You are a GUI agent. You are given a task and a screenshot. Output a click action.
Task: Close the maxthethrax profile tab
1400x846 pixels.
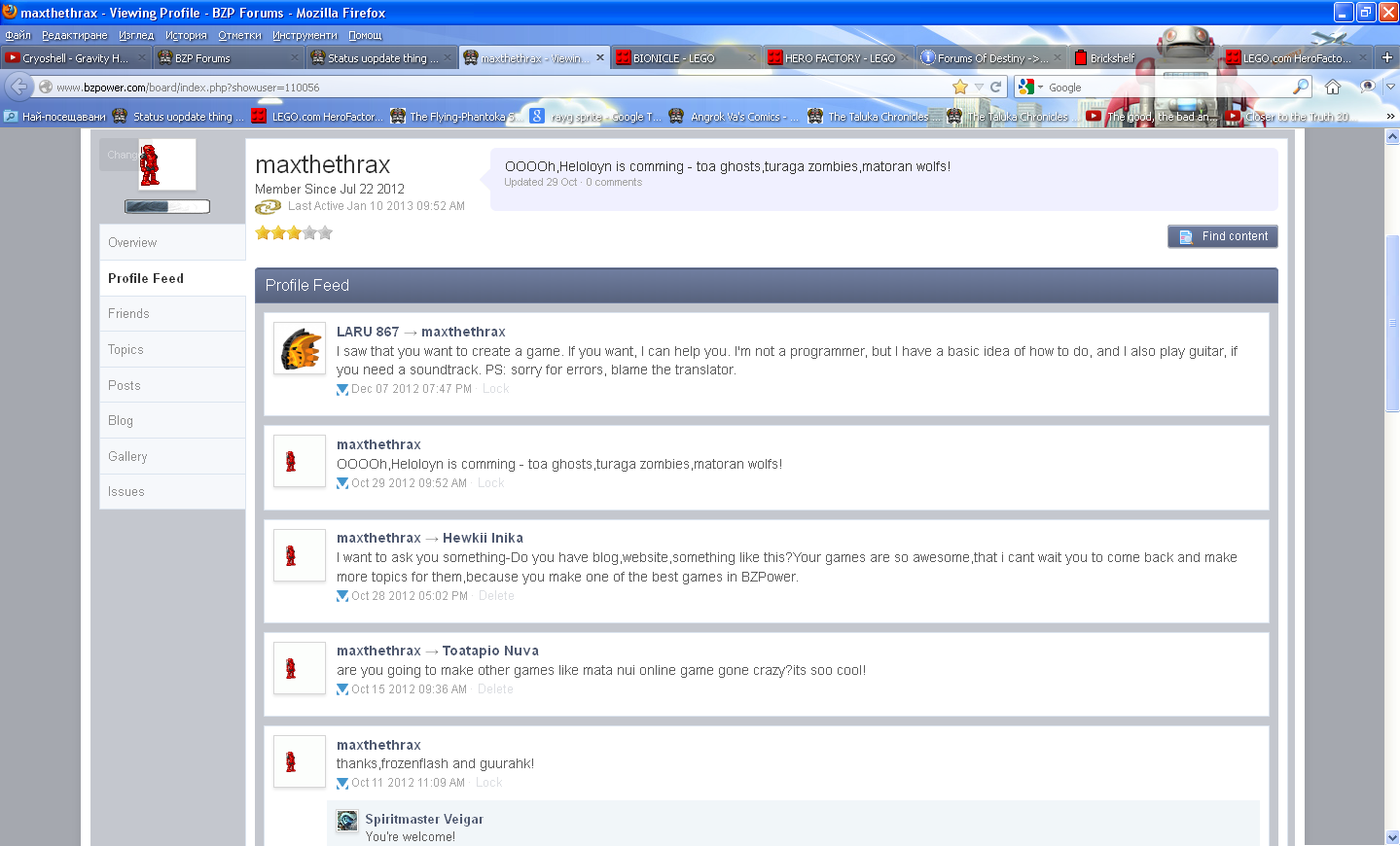pyautogui.click(x=600, y=57)
